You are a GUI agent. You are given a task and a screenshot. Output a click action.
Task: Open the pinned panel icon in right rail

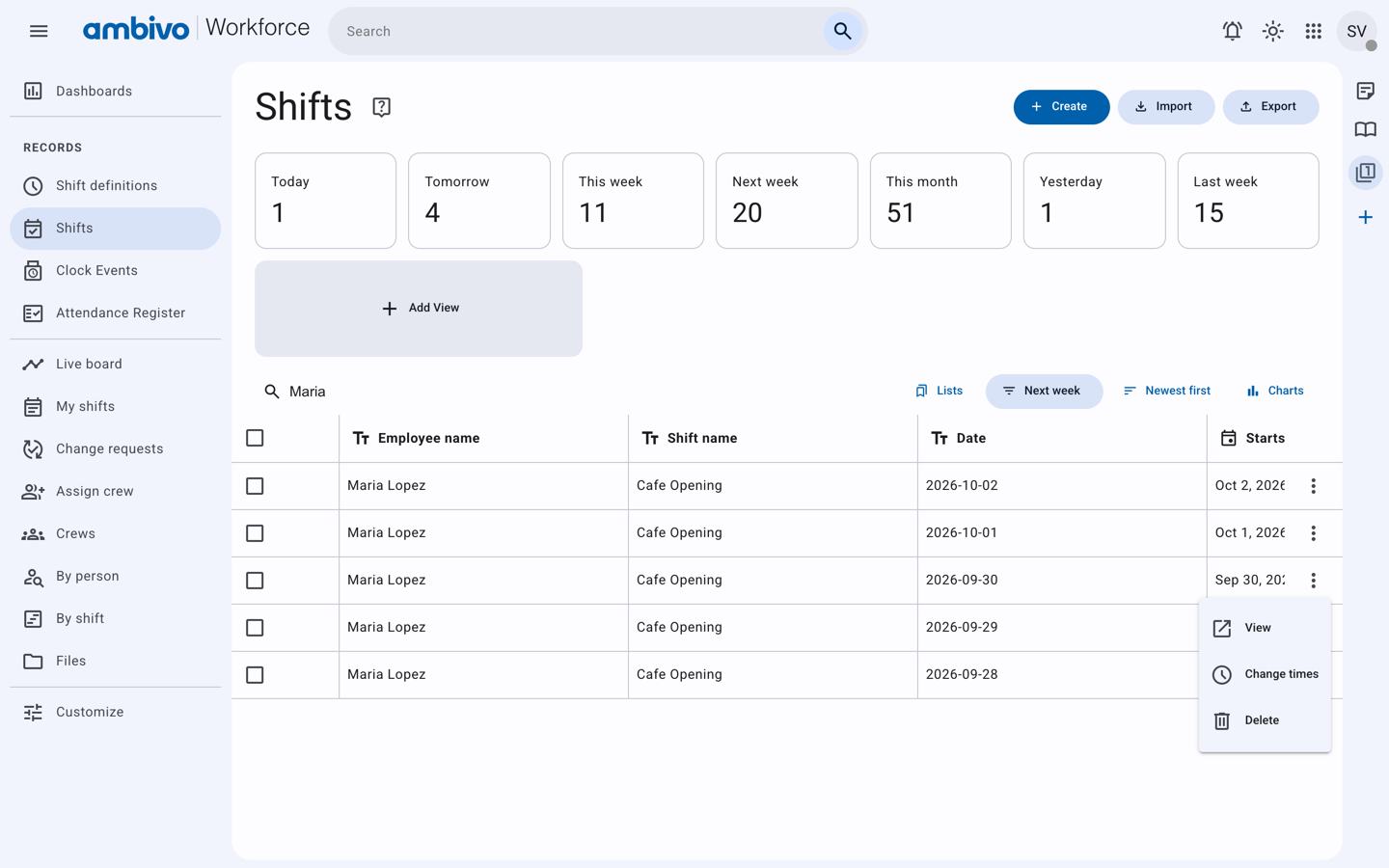coord(1365,173)
